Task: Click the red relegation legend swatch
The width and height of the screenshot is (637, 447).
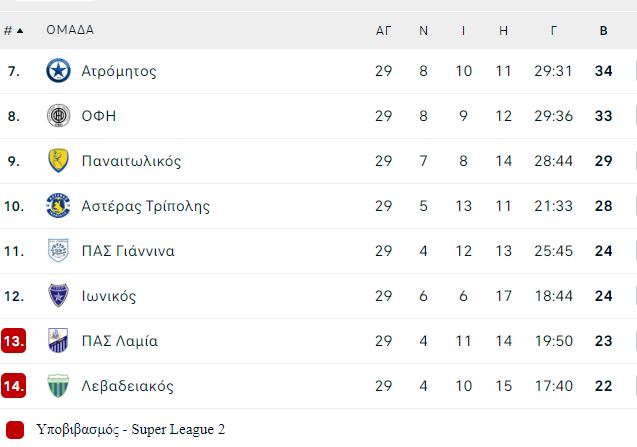Action: pyautogui.click(x=15, y=430)
